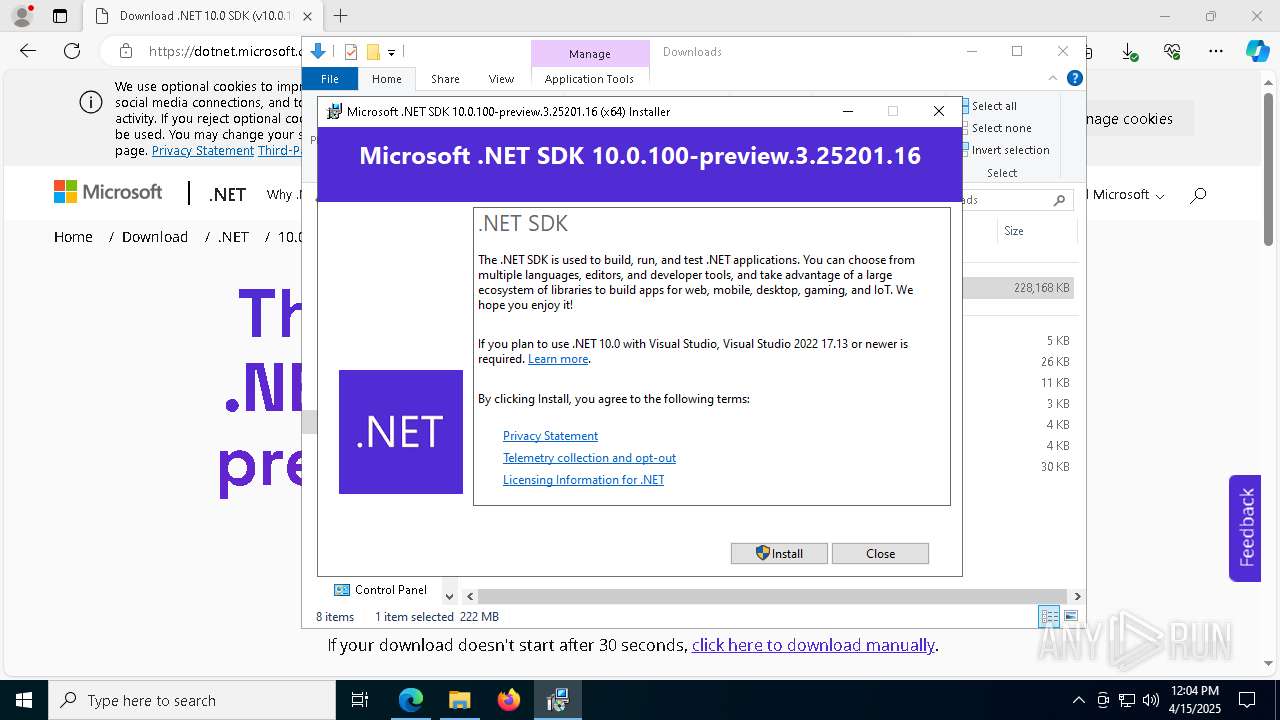Open the Feedback side tab
This screenshot has height=720, width=1280.
[x=1245, y=528]
